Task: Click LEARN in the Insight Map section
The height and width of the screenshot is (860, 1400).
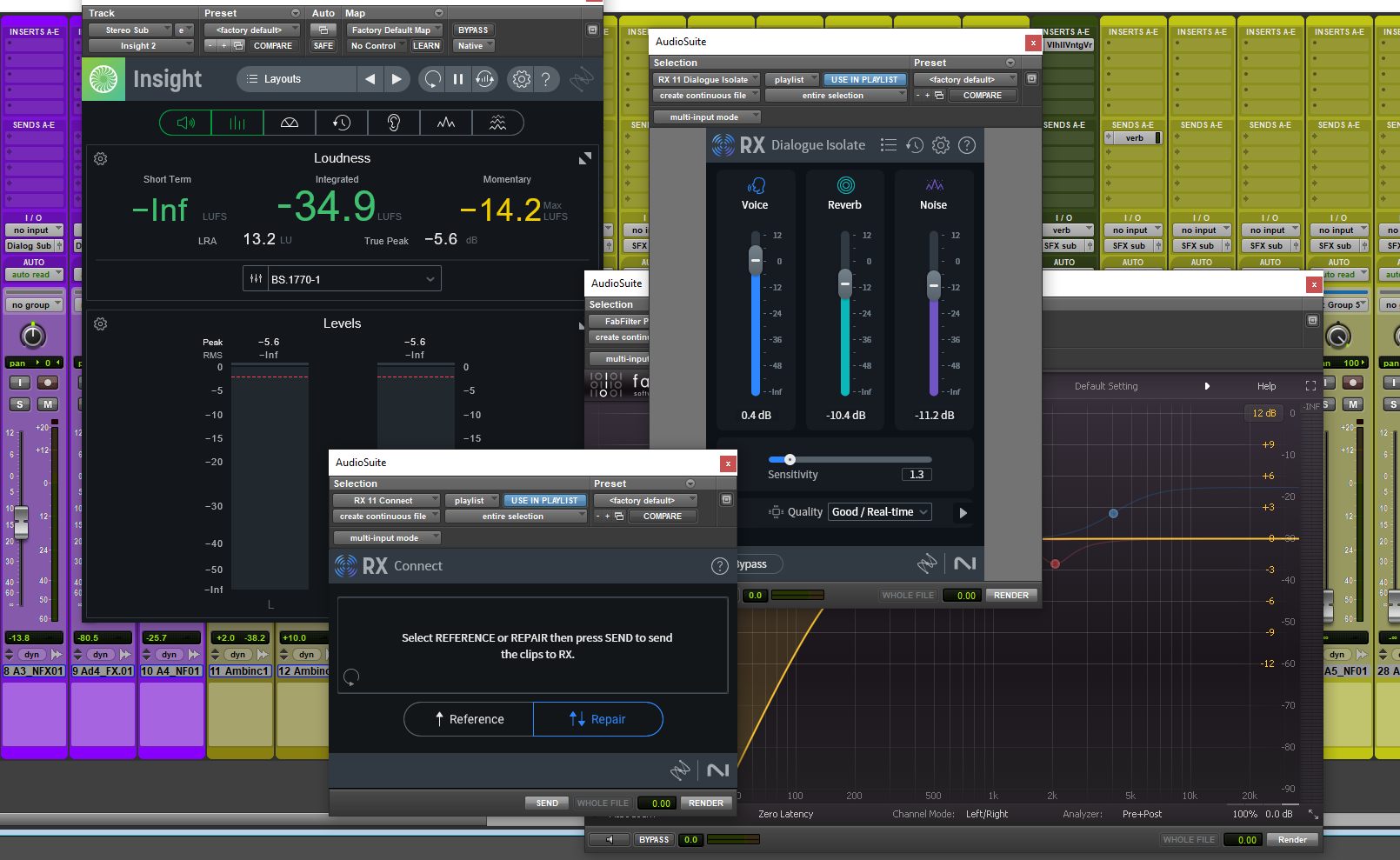Action: click(426, 46)
